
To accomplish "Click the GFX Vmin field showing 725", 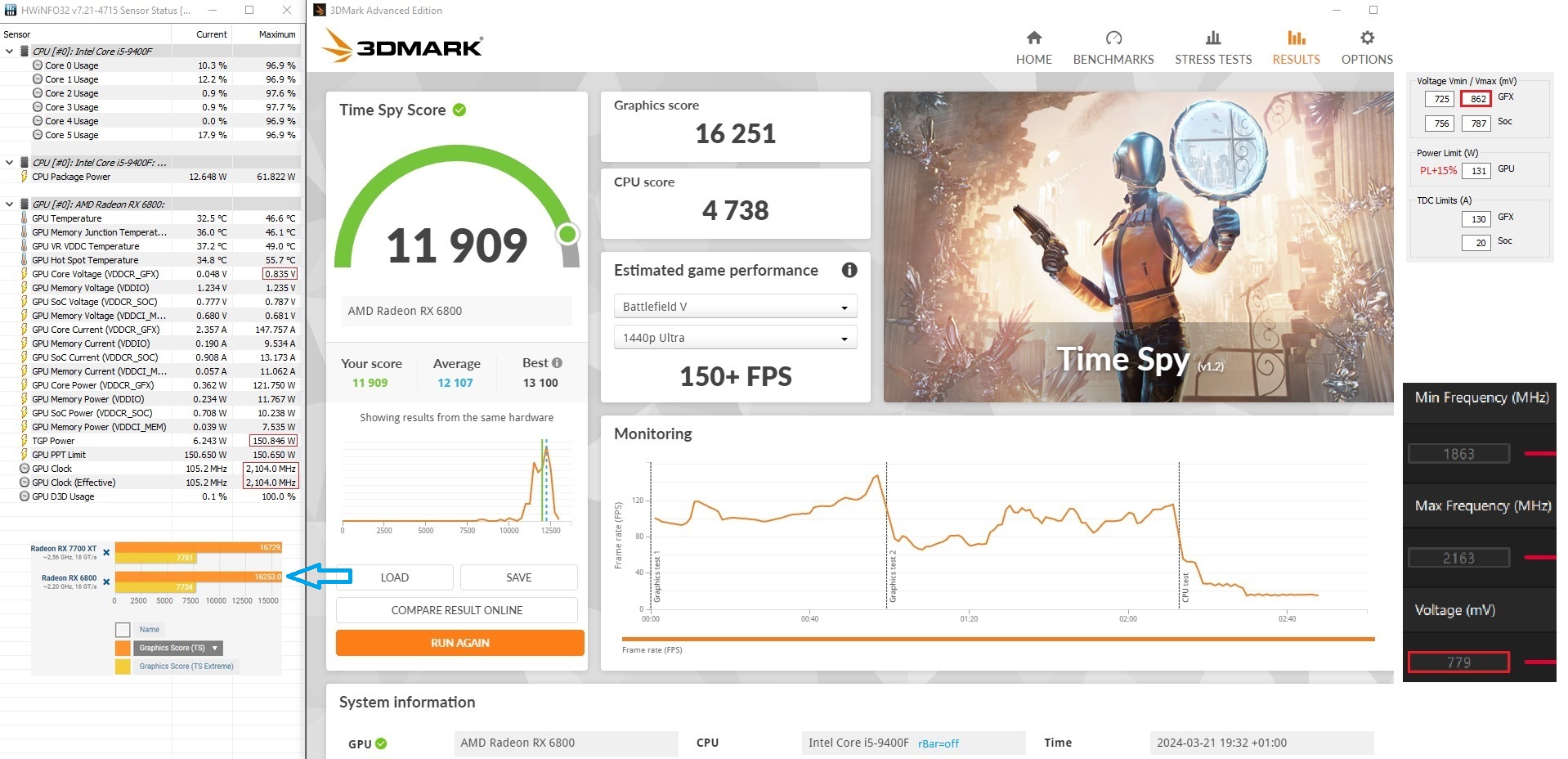I will click(x=1439, y=99).
